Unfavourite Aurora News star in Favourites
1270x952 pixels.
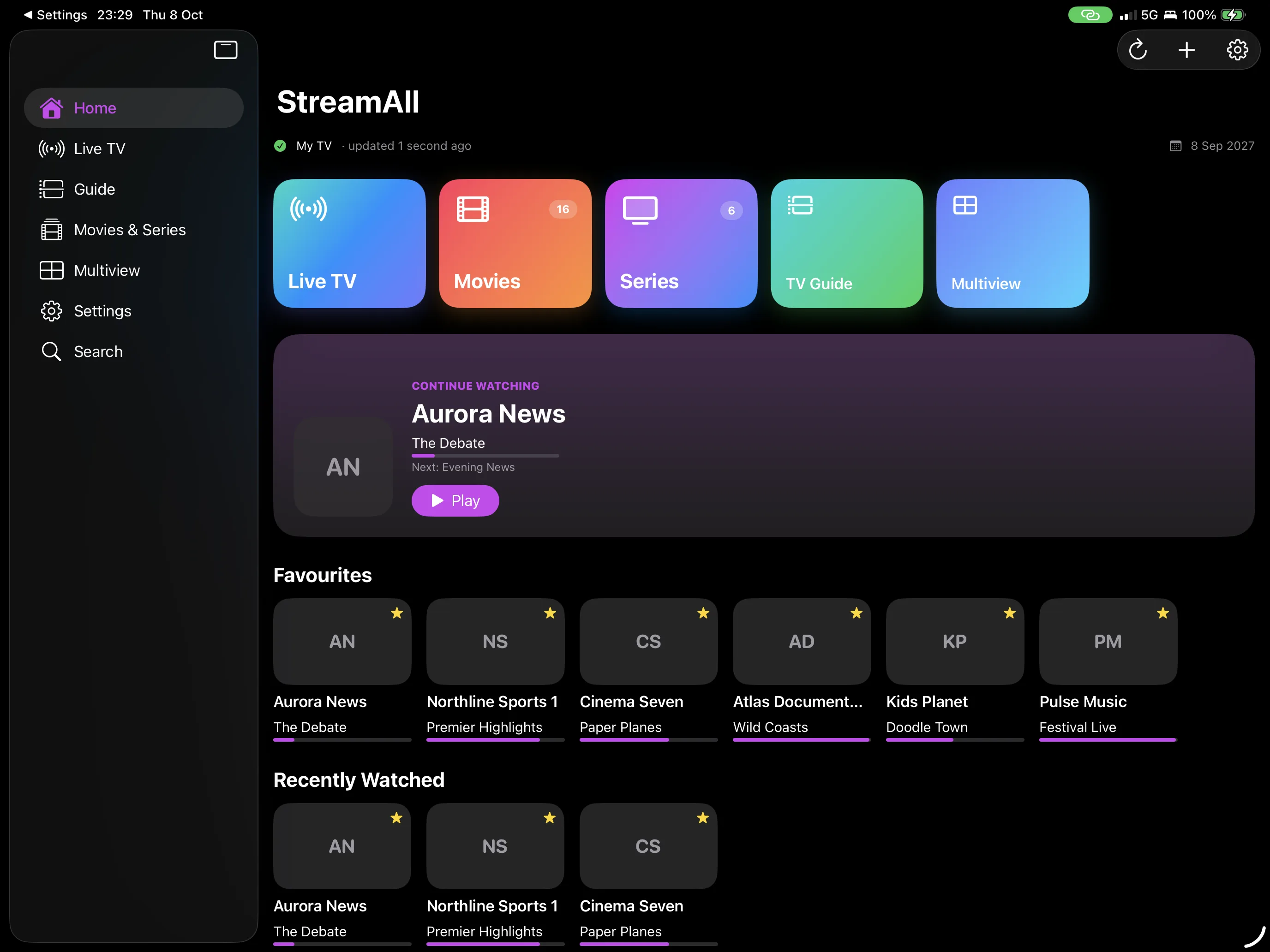397,613
